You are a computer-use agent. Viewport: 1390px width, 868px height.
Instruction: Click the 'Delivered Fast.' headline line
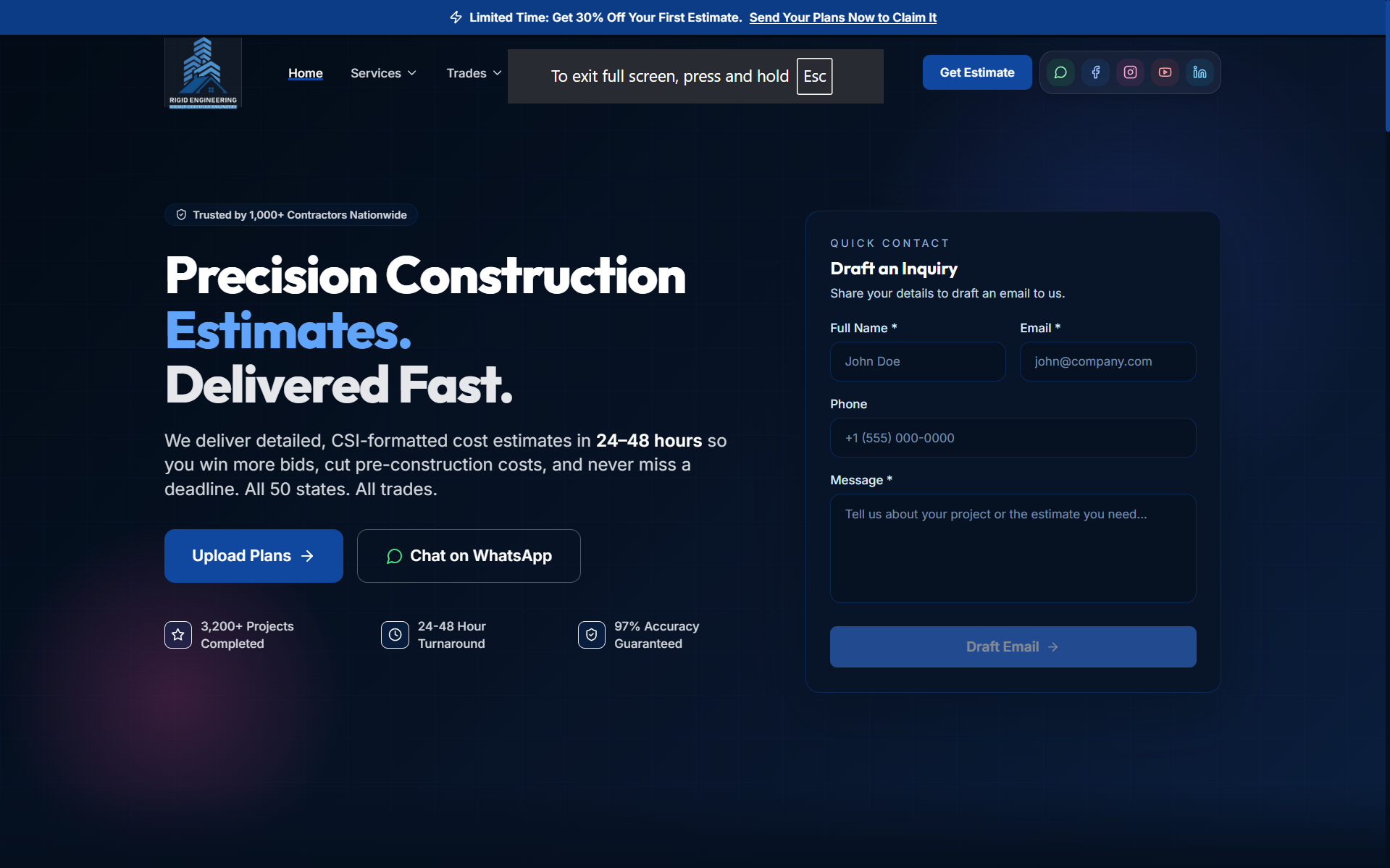[x=338, y=384]
